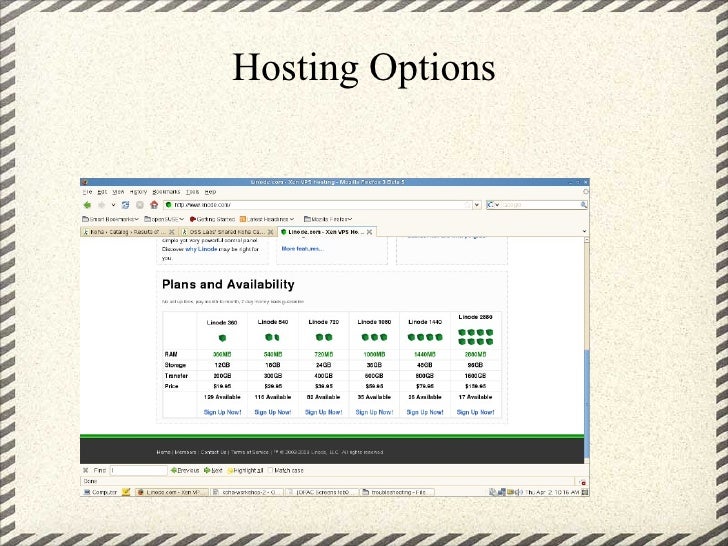
Task: Toggle Highlight all in Find bar
Action: coord(245,471)
